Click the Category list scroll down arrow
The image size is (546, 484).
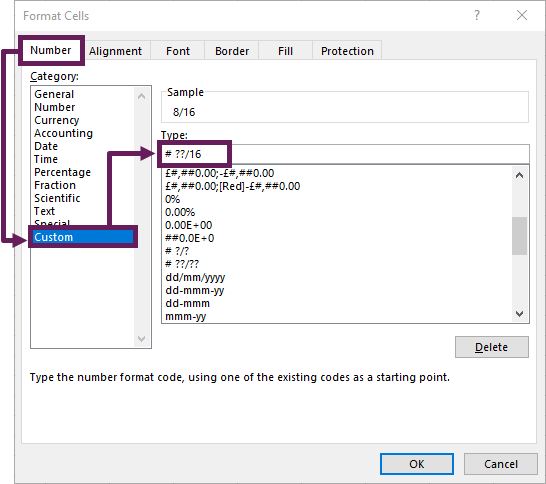141,338
